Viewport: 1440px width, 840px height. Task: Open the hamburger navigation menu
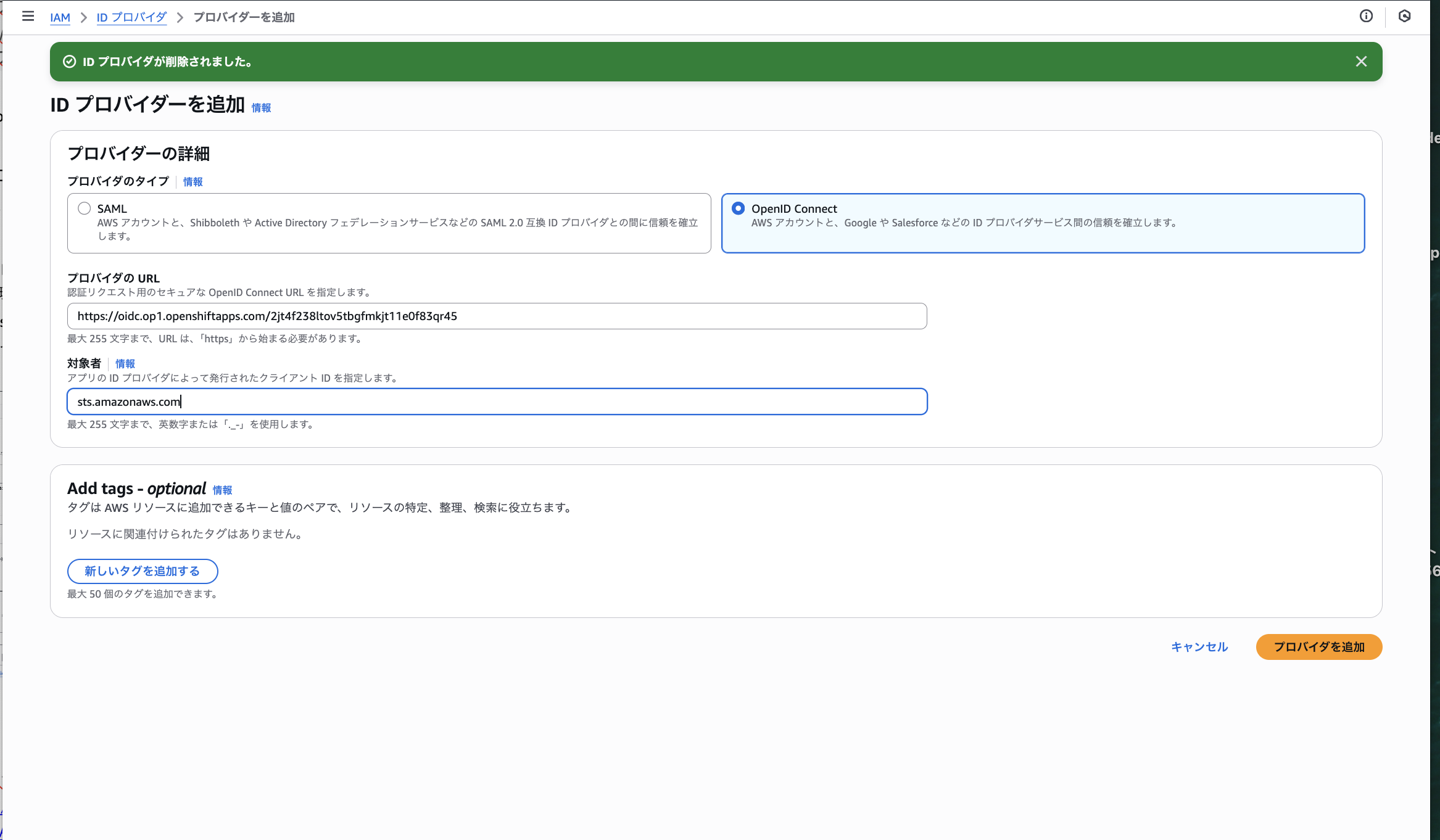coord(28,17)
